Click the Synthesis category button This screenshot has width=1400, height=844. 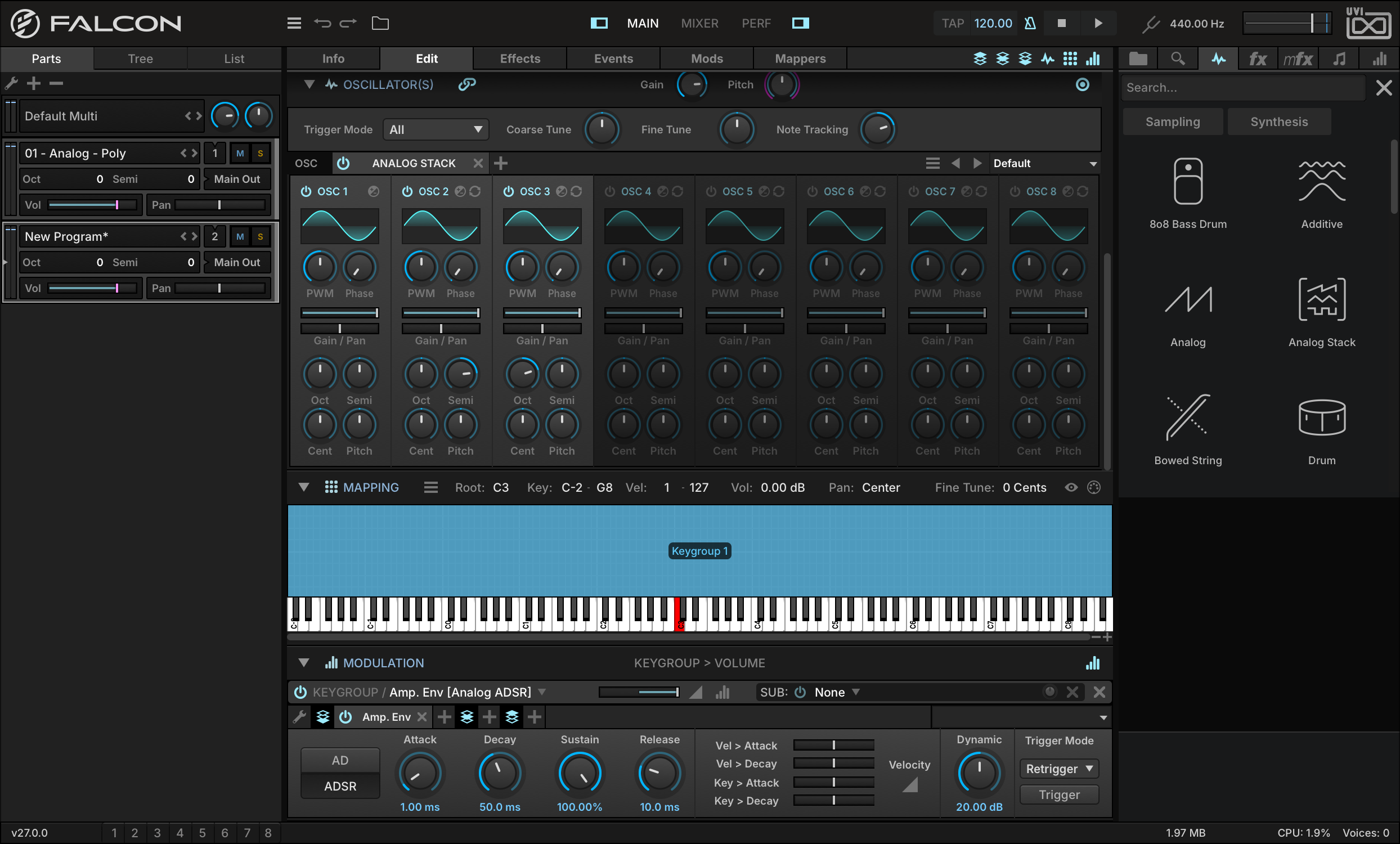click(x=1279, y=122)
